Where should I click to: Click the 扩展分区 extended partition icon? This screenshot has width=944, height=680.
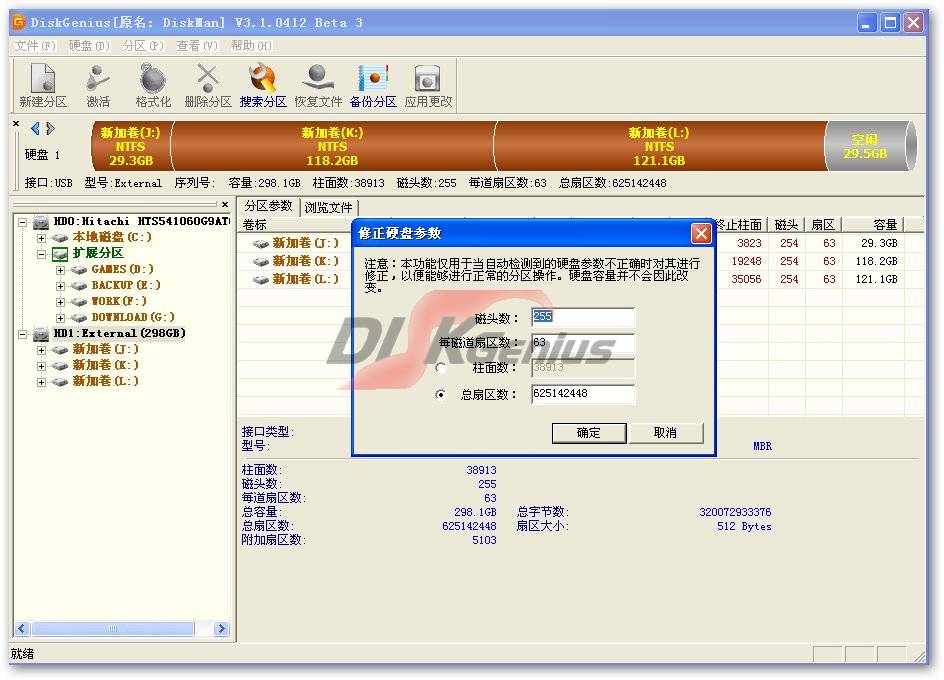point(60,254)
